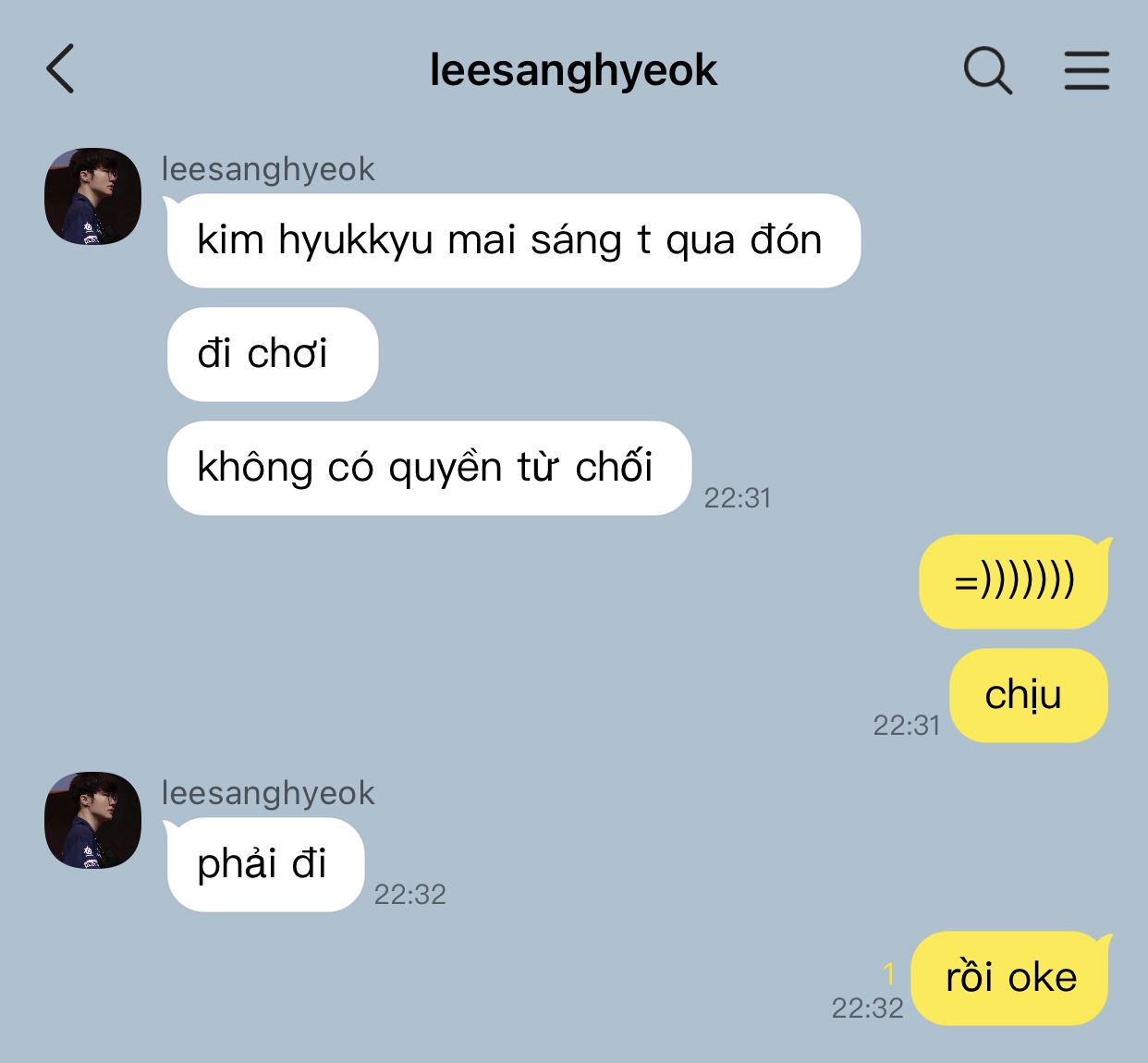The width and height of the screenshot is (1148, 1063).
Task: Open the second leesanghyeok profile avatar
Action: coord(92,820)
